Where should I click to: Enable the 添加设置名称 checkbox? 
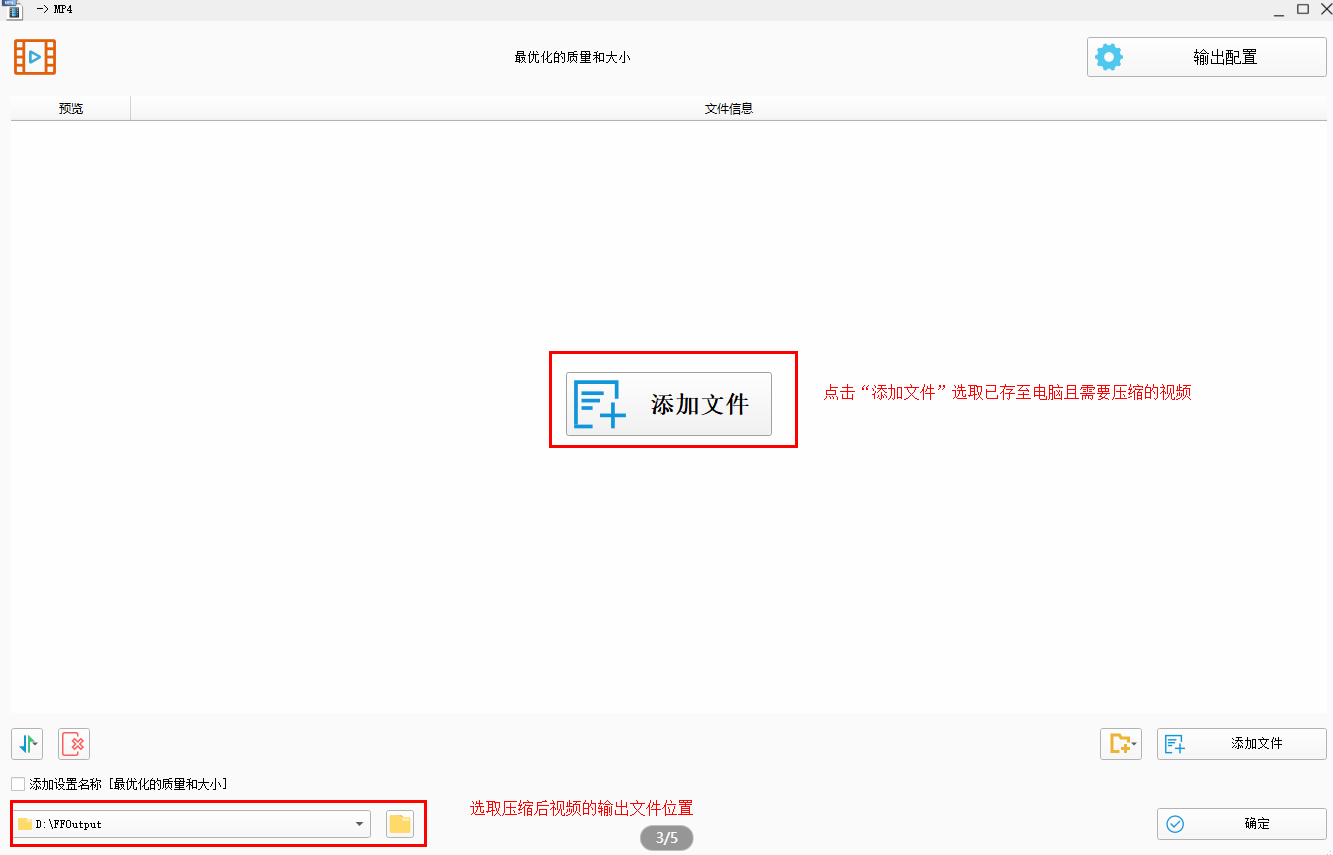[x=18, y=784]
